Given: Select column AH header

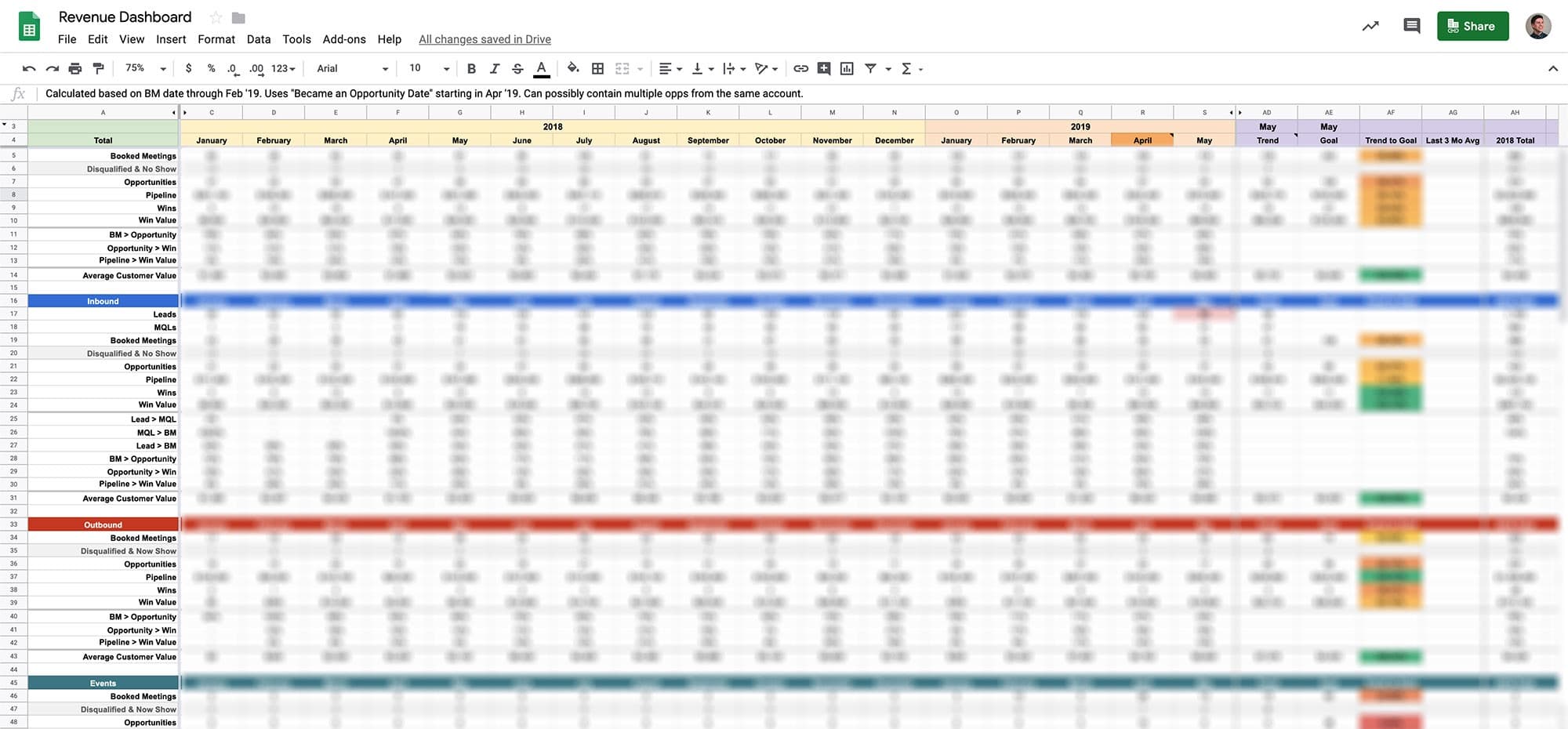Looking at the screenshot, I should [x=1515, y=113].
